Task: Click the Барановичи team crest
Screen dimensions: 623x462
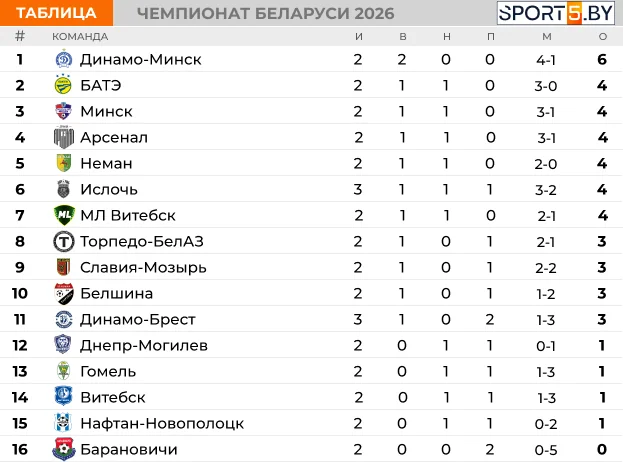Action: [63, 449]
